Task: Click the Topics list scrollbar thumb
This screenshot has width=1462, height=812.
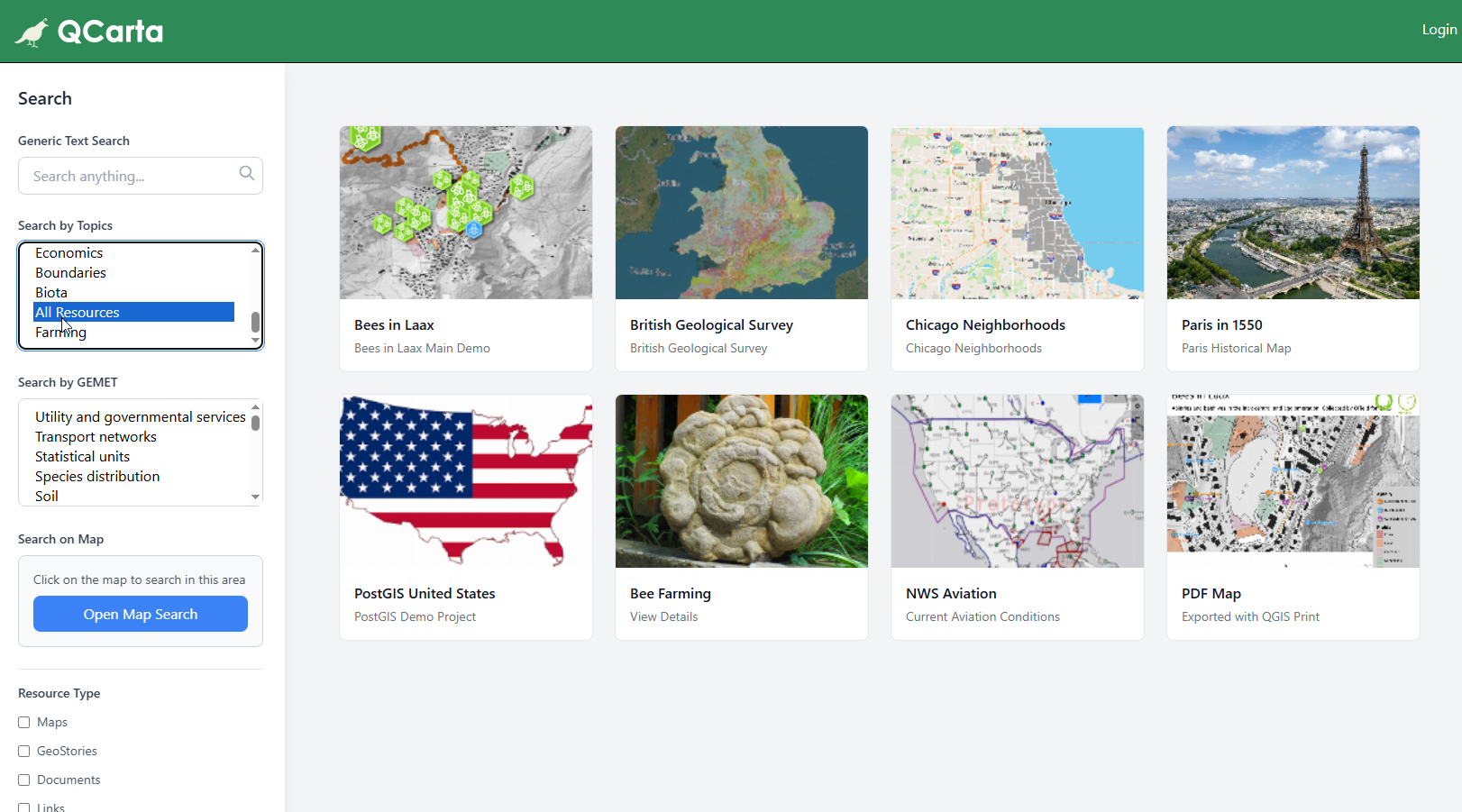Action: click(255, 322)
